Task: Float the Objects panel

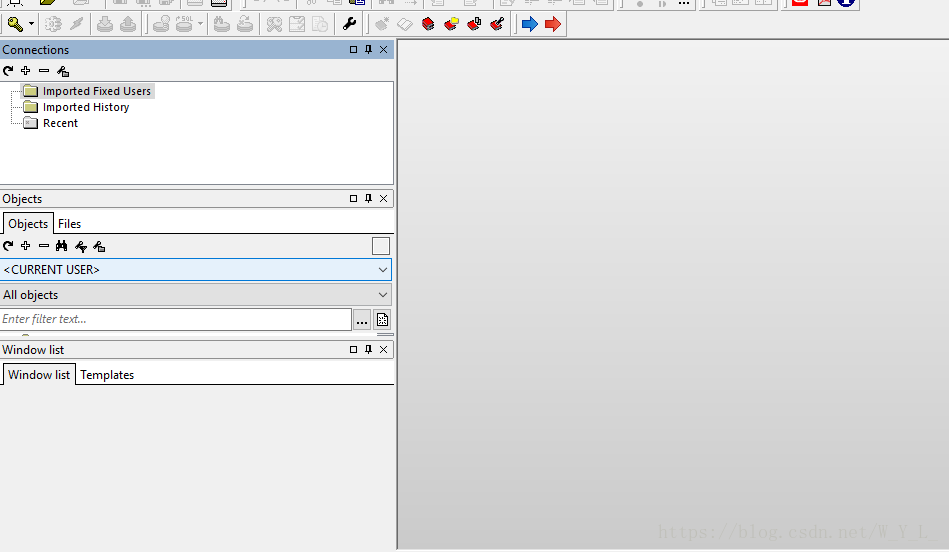Action: 353,199
